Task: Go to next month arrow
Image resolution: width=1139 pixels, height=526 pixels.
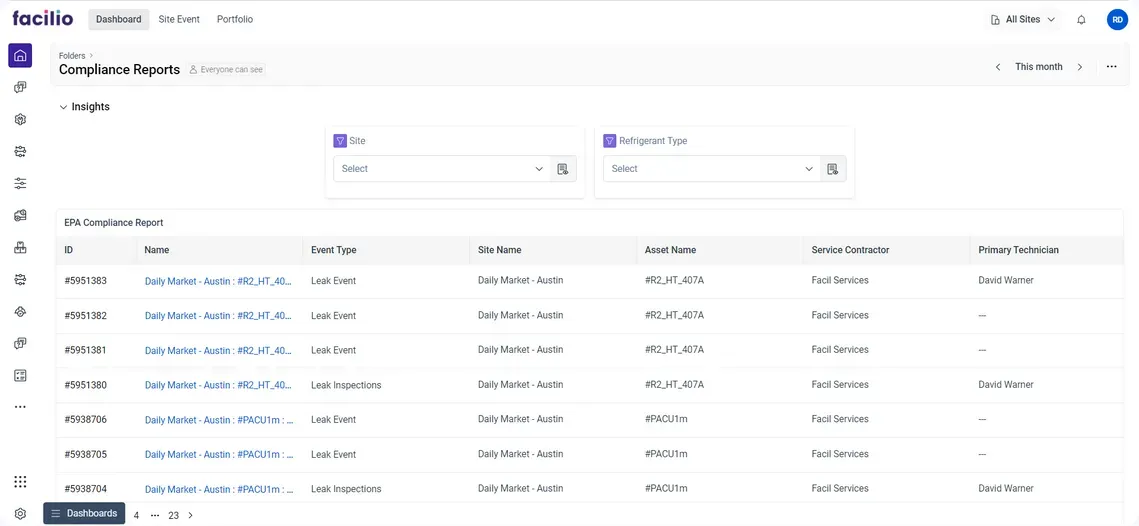Action: [x=1080, y=67]
